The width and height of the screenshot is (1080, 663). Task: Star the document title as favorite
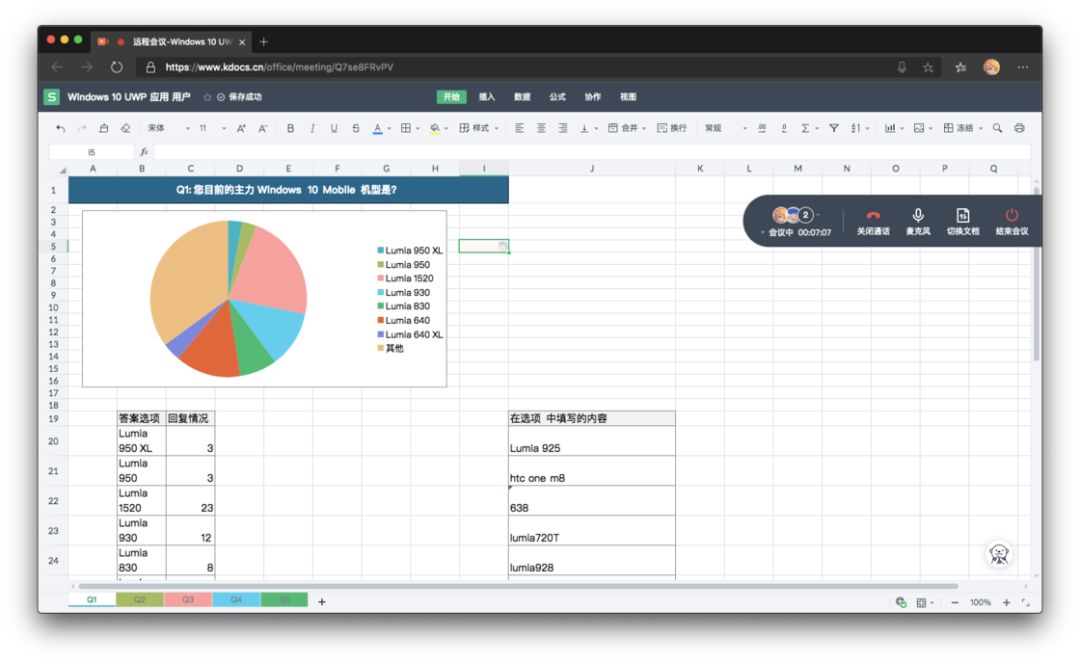207,97
